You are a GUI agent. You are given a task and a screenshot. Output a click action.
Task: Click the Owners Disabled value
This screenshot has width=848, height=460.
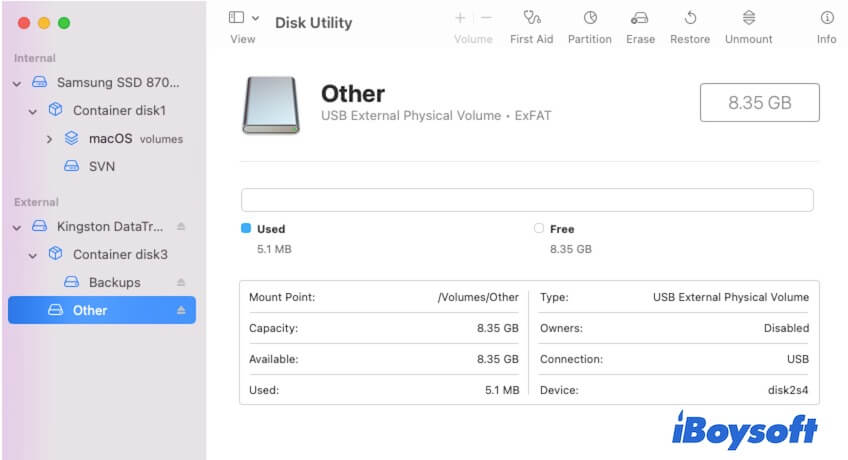[x=786, y=328]
